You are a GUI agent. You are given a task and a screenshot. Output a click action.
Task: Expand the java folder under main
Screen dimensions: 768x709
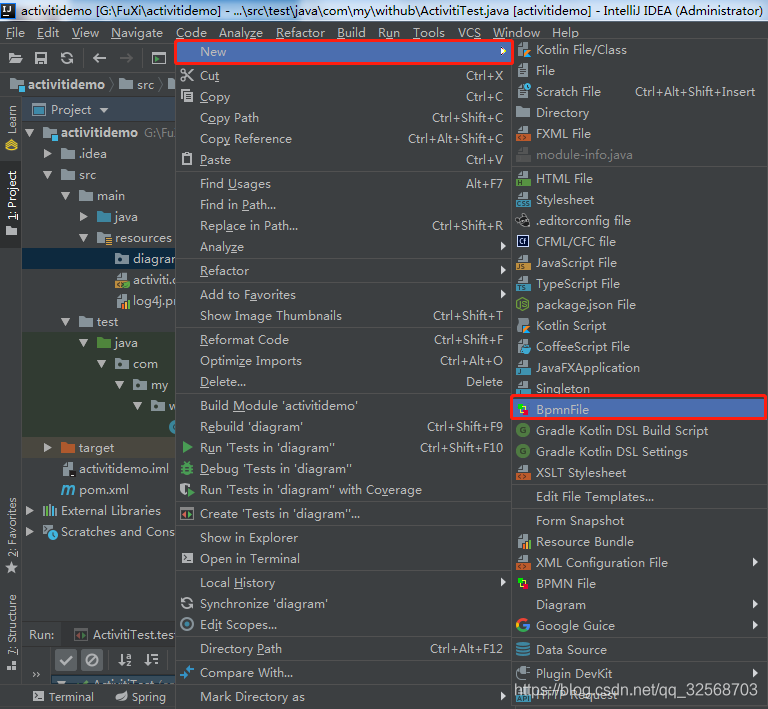coord(84,217)
